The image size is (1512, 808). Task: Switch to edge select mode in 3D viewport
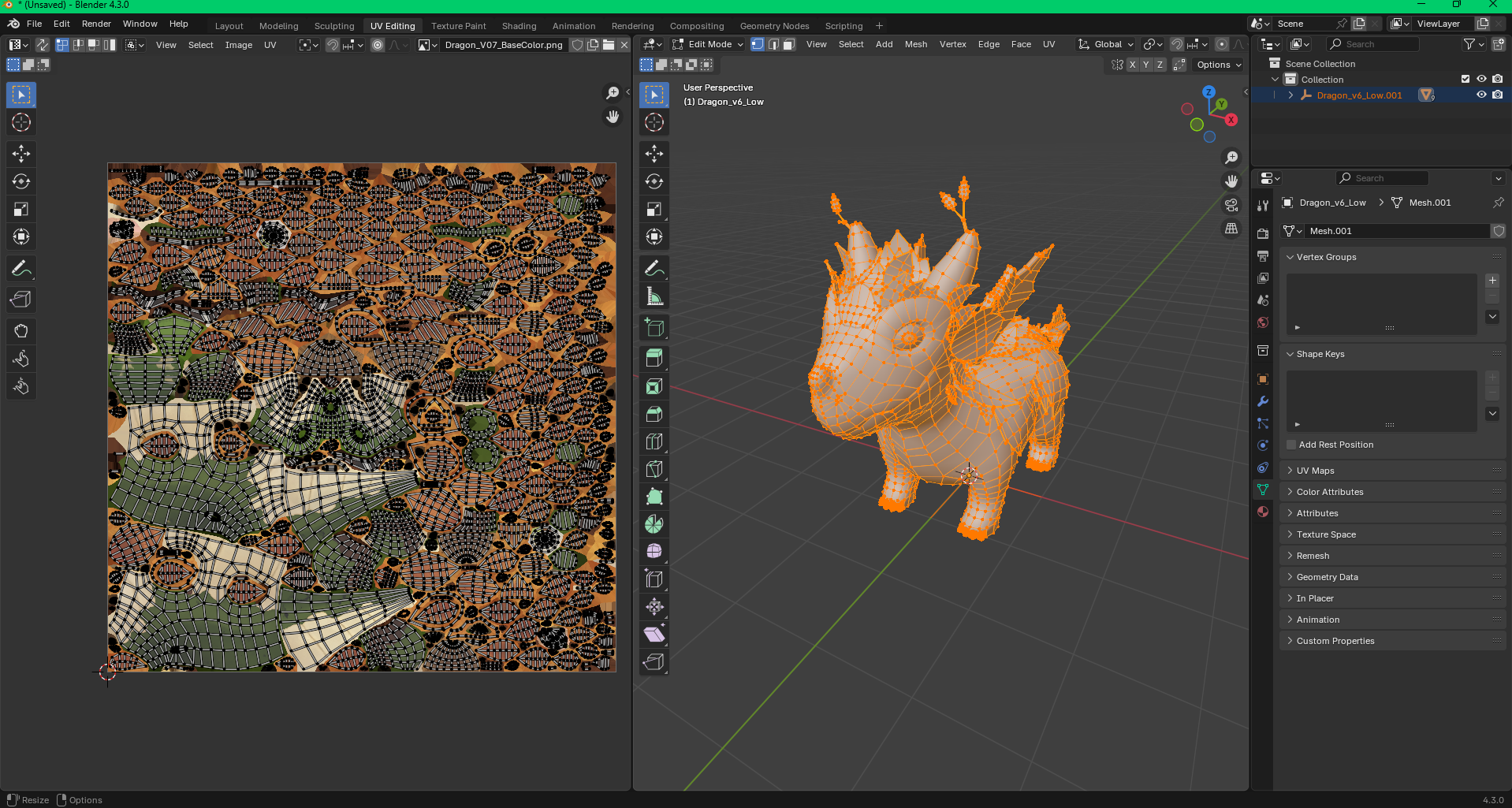point(773,45)
